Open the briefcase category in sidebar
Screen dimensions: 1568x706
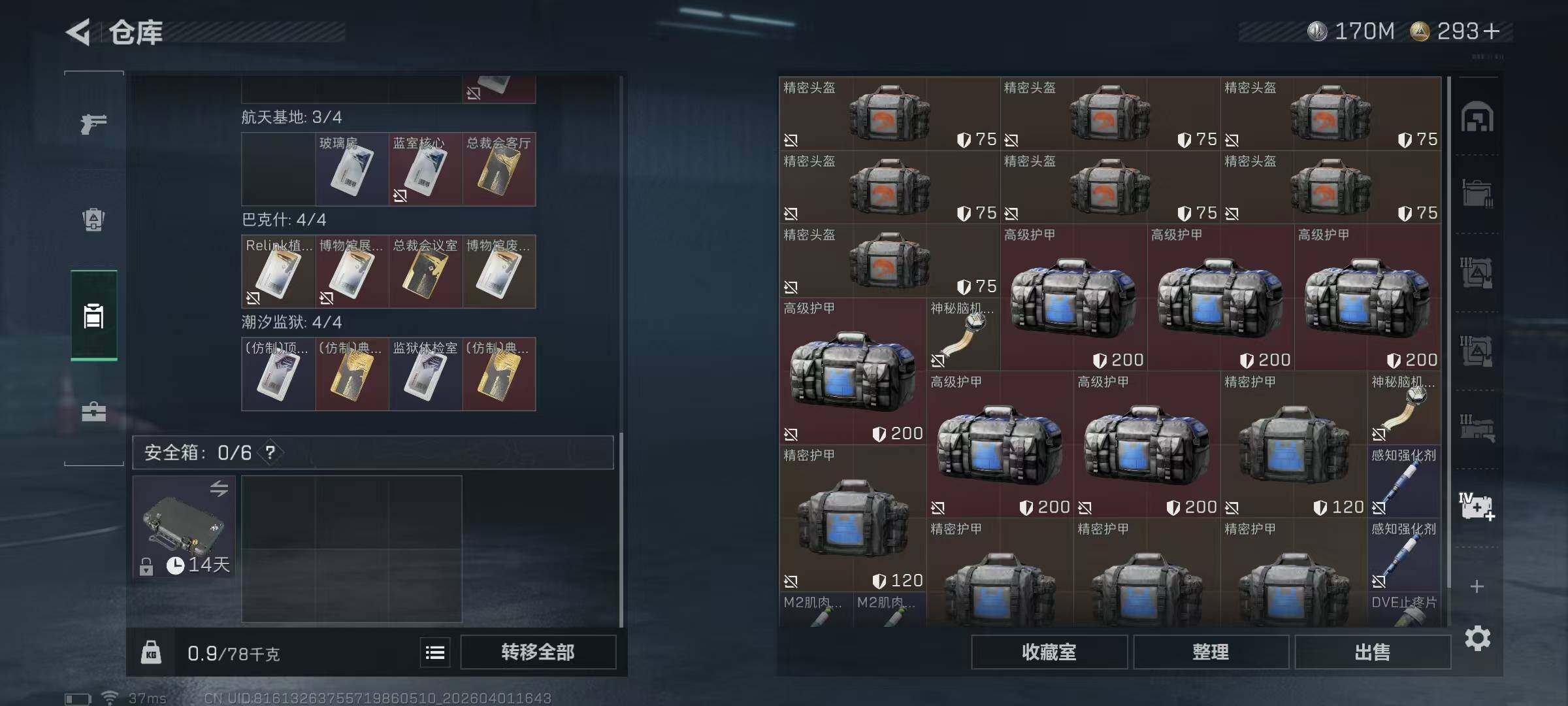click(x=93, y=412)
